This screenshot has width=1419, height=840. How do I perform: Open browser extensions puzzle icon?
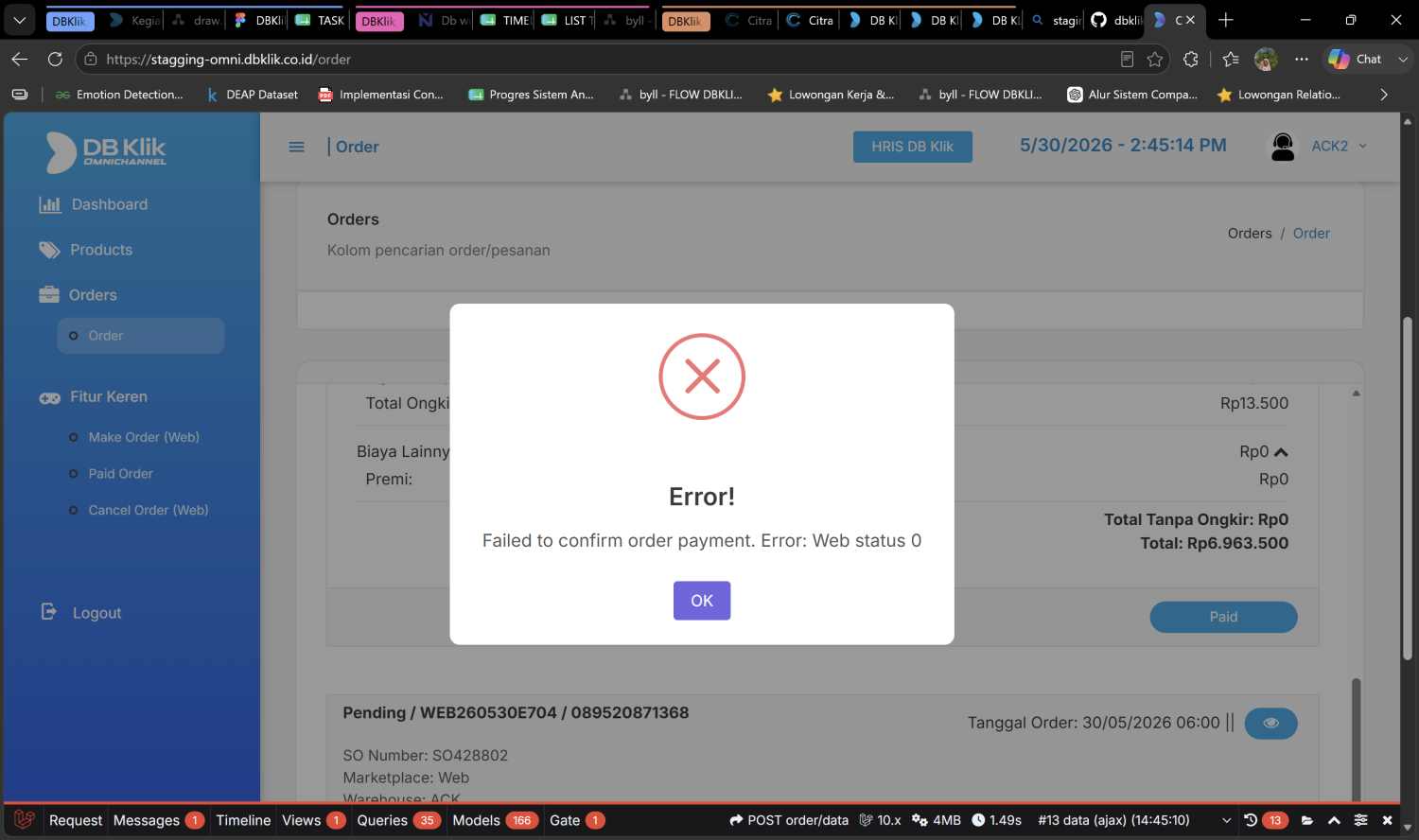pos(1191,59)
